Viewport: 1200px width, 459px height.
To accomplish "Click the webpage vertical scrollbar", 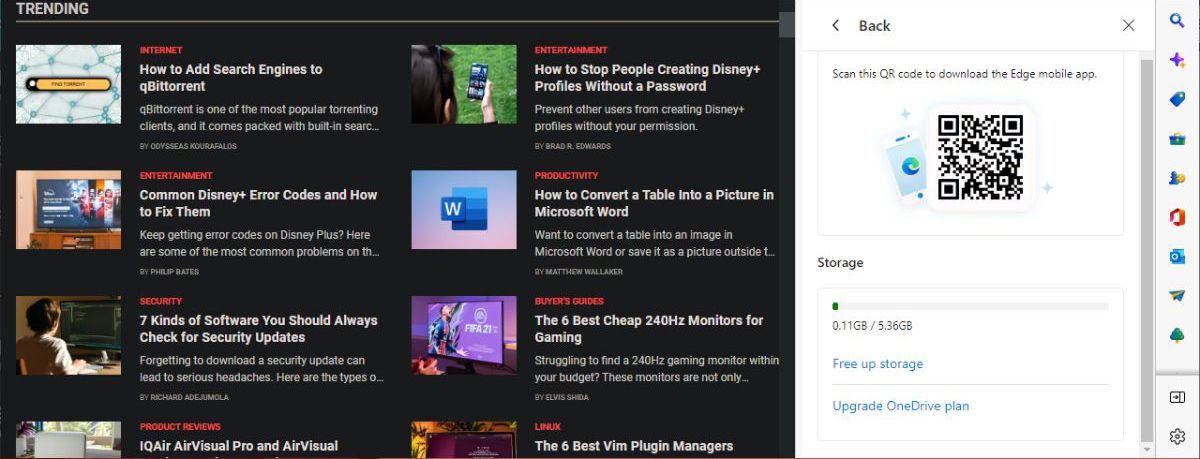I will pyautogui.click(x=787, y=24).
